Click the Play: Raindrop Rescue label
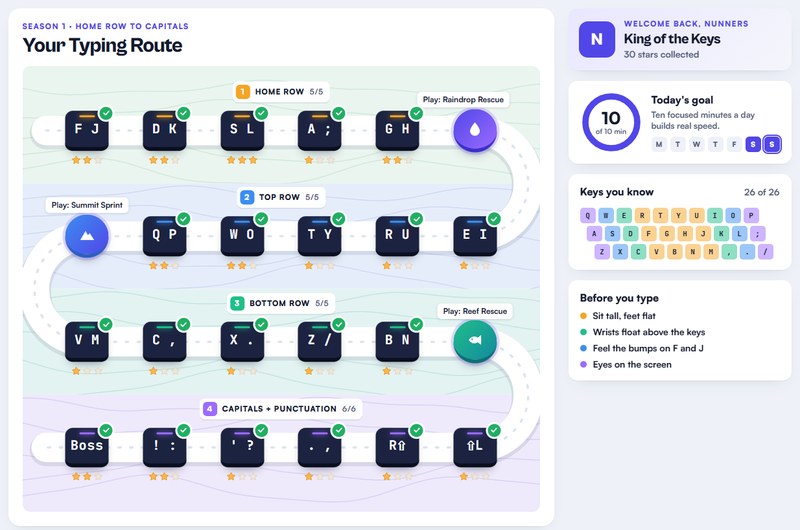800x530 pixels. click(x=463, y=99)
